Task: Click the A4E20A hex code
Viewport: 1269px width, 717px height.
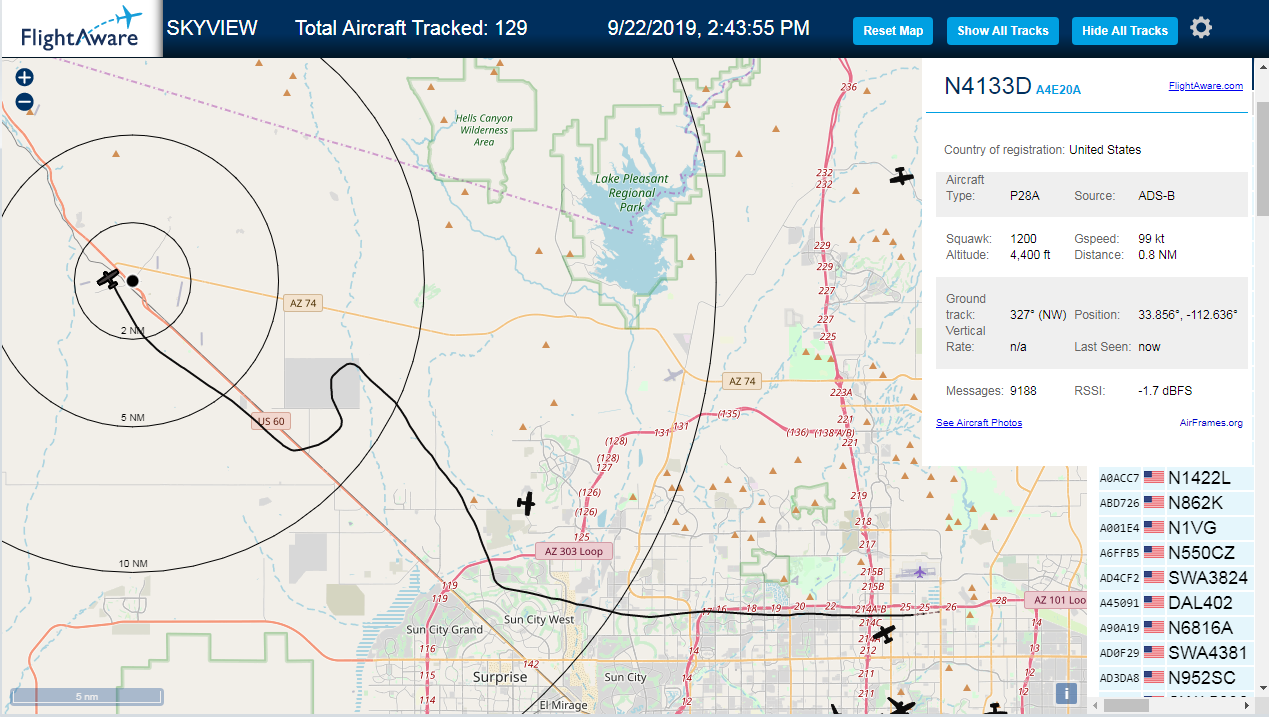Action: [1058, 90]
